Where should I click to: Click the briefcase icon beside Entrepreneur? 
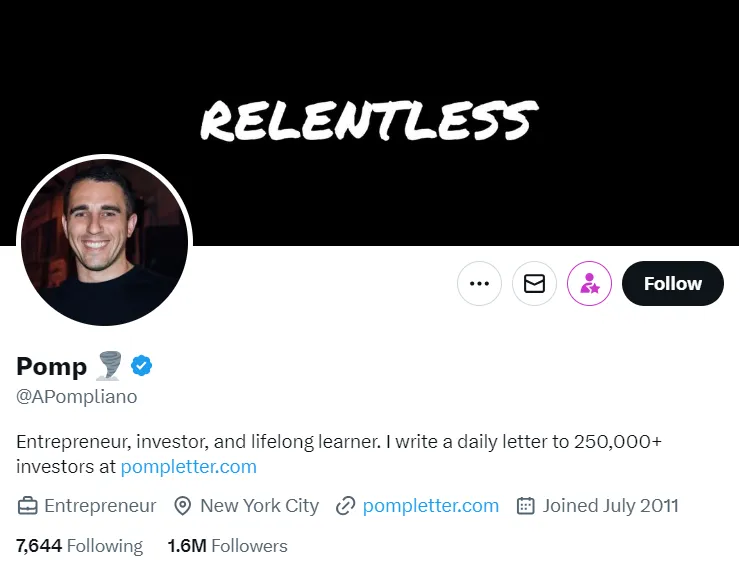click(27, 506)
